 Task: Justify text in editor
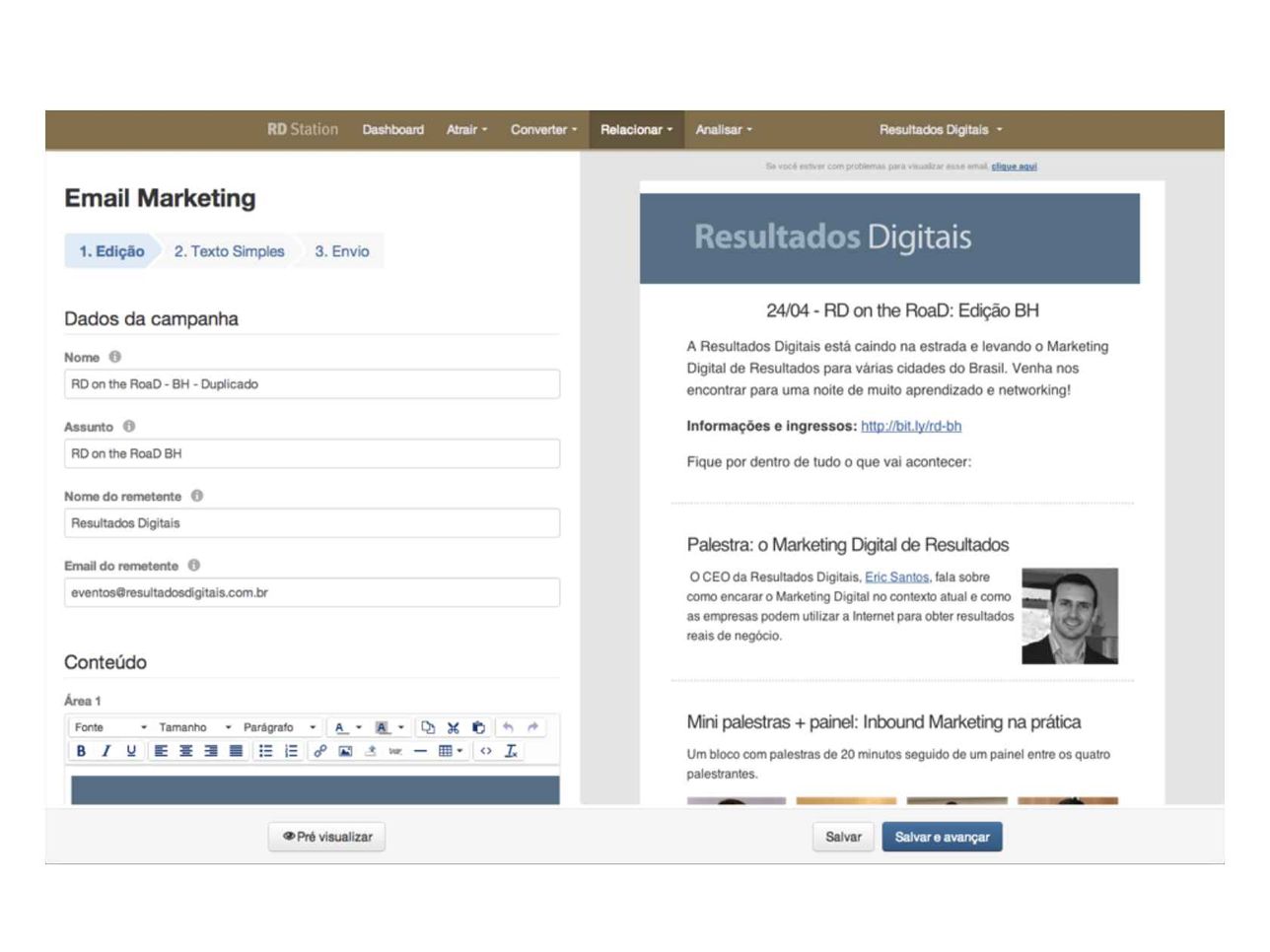[x=236, y=751]
